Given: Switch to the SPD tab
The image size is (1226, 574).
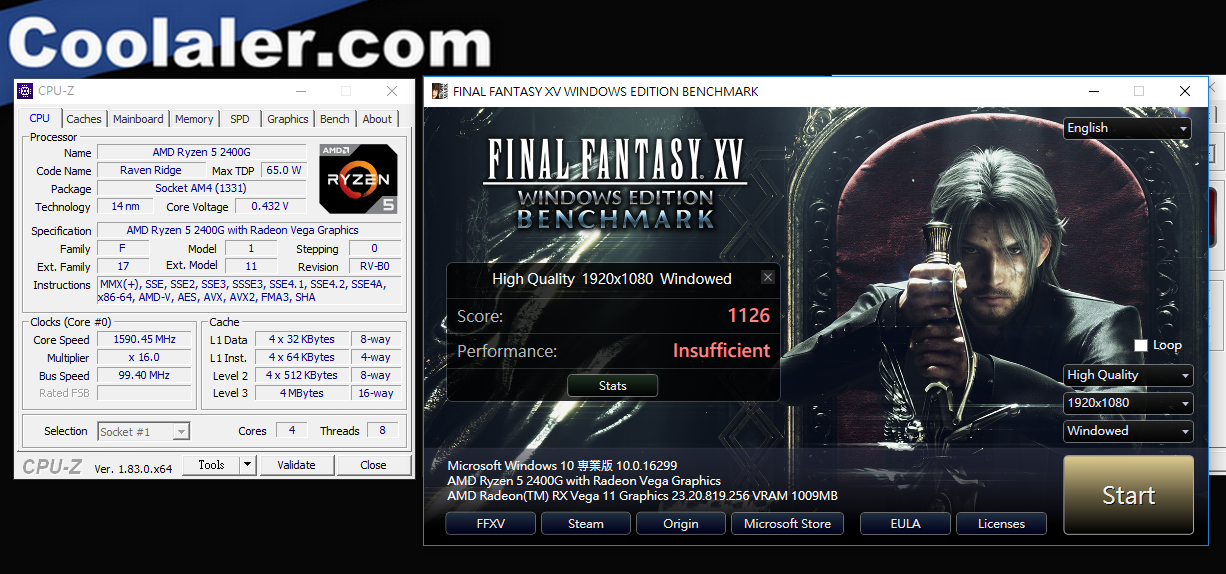Looking at the screenshot, I should tap(240, 119).
